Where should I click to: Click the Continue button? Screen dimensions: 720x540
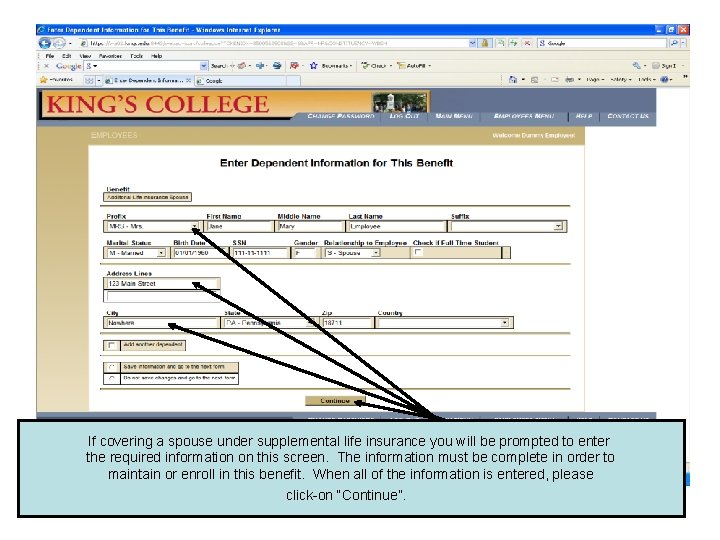335,401
